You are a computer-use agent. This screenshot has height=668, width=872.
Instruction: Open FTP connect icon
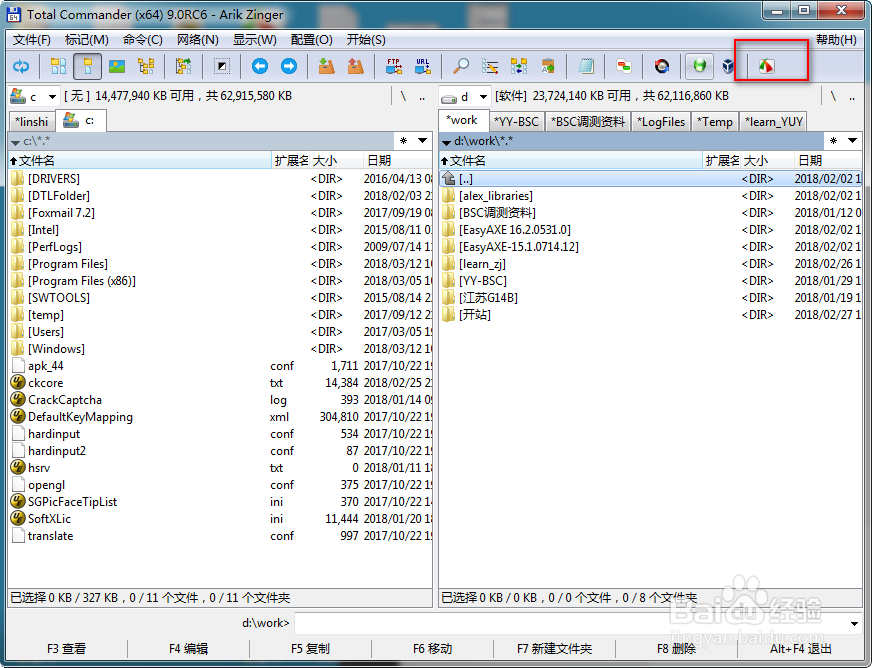coord(394,67)
